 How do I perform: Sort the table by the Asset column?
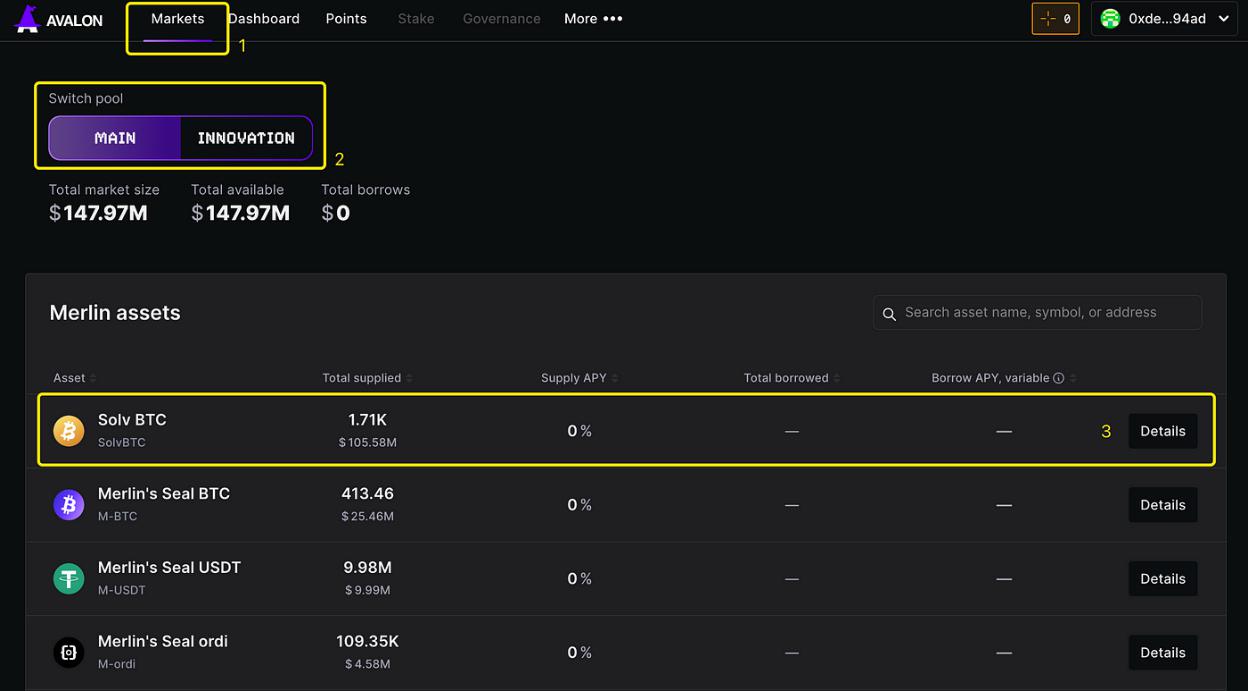pyautogui.click(x=75, y=378)
